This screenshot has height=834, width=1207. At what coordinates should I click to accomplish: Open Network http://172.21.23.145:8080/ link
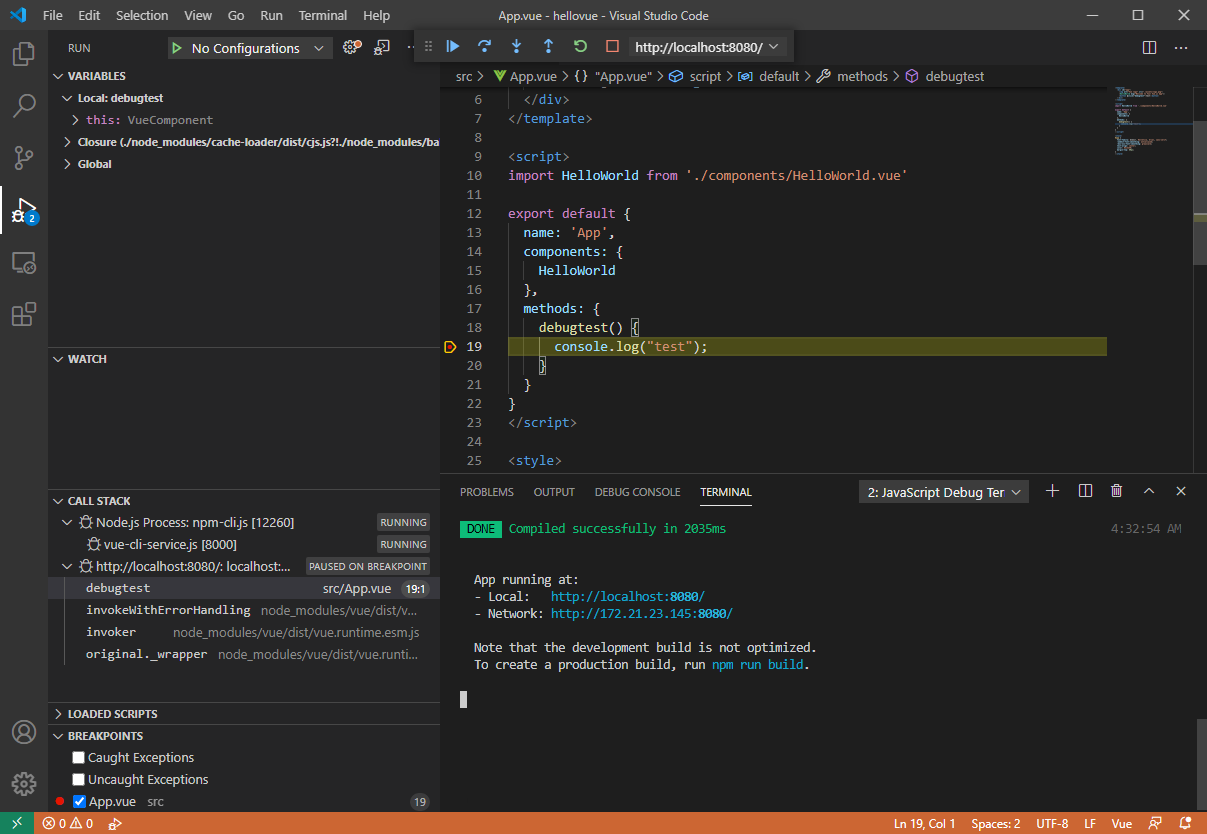642,614
